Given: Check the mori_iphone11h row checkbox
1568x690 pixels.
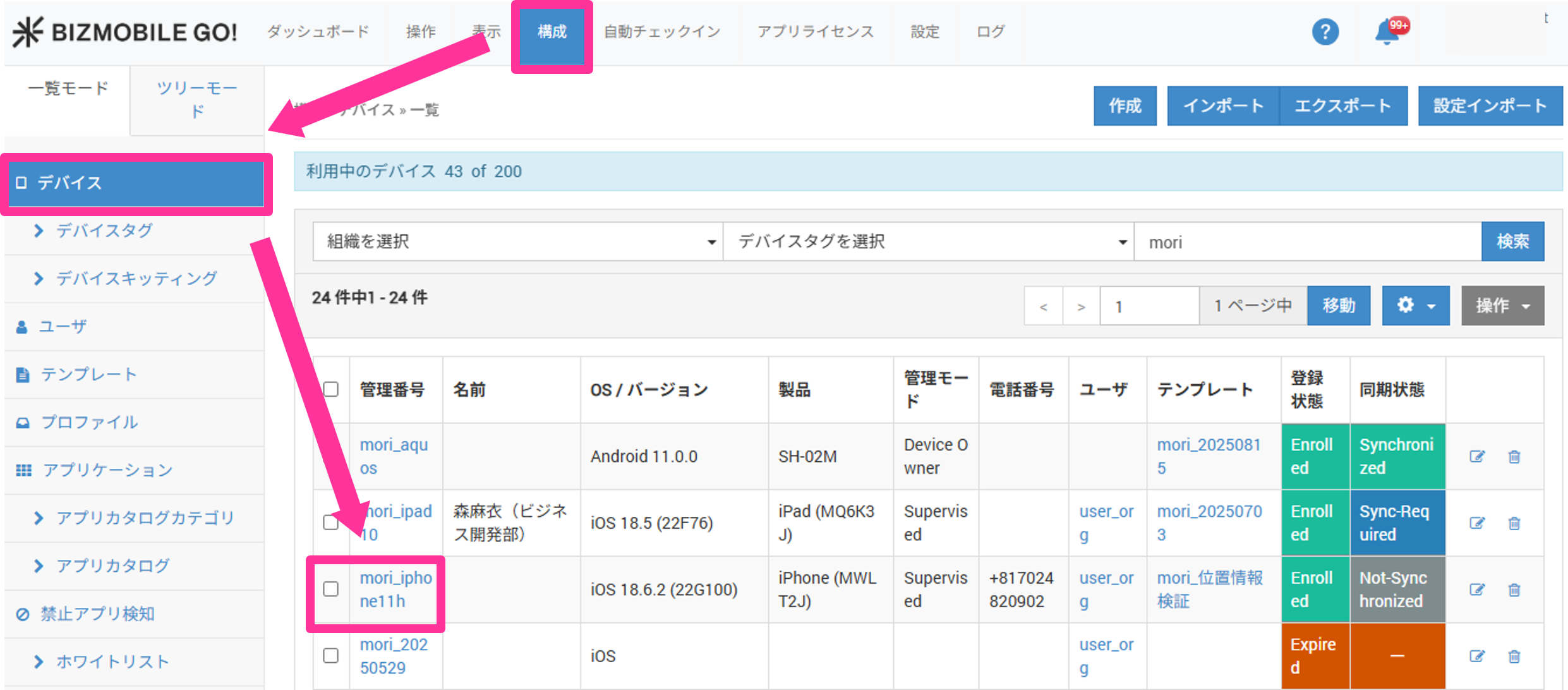Looking at the screenshot, I should tap(331, 589).
